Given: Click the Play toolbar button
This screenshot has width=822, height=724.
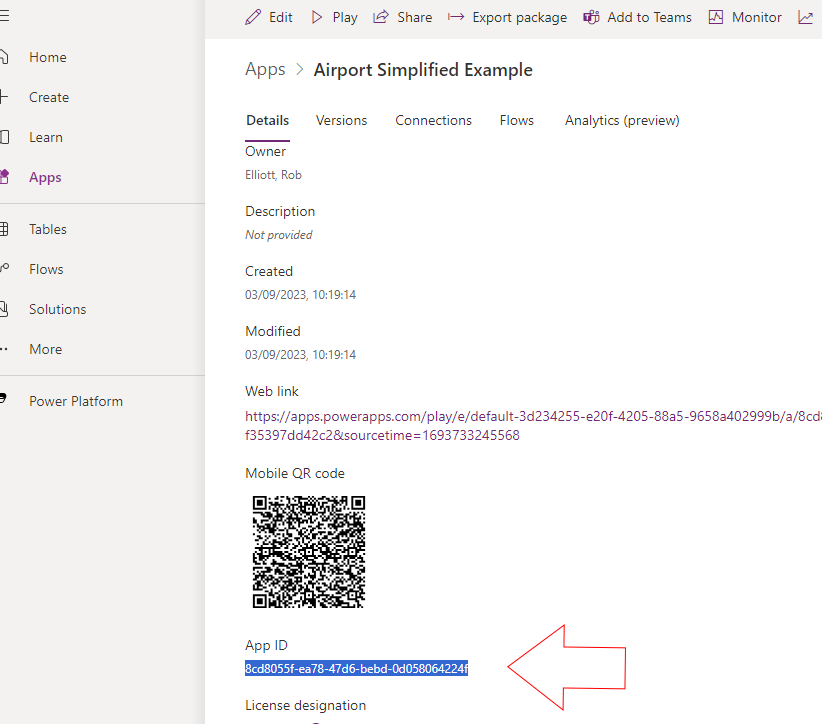Looking at the screenshot, I should click(334, 17).
